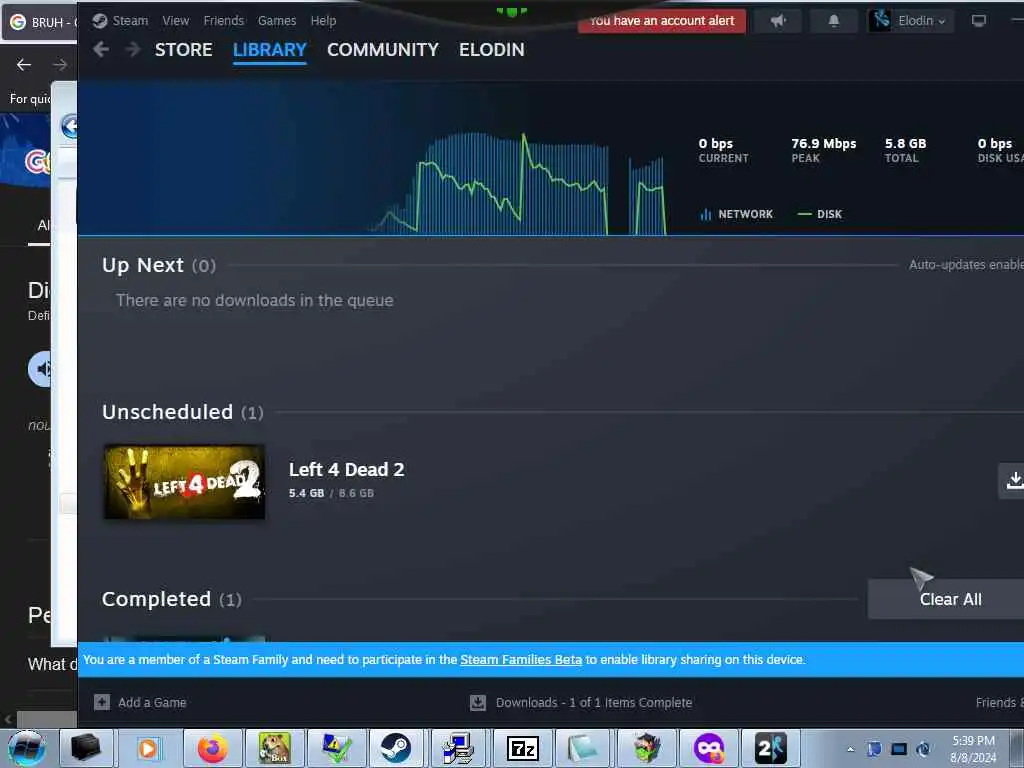Click the browser back arrow behind Steam

click(24, 64)
